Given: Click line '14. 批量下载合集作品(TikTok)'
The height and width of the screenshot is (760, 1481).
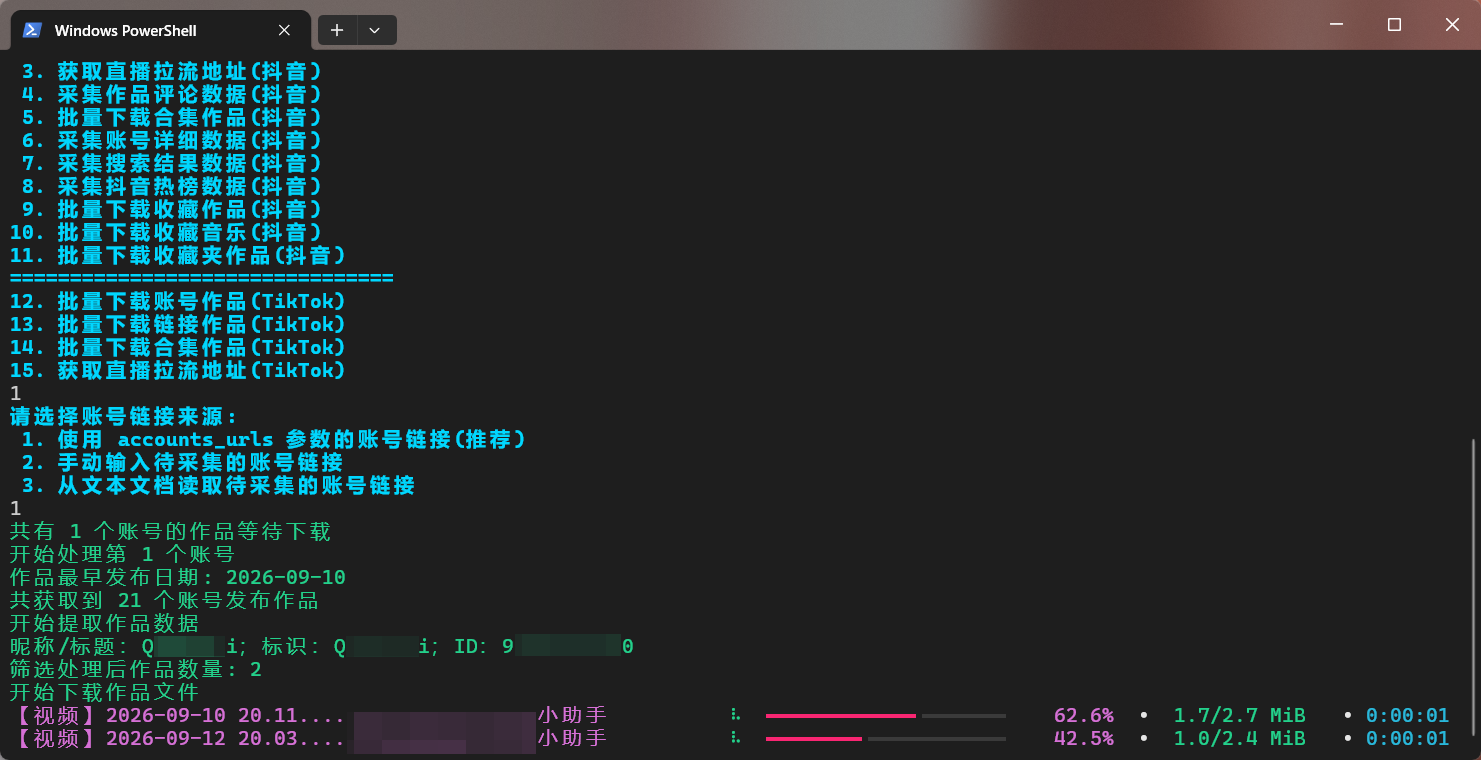Looking at the screenshot, I should click(178, 347).
